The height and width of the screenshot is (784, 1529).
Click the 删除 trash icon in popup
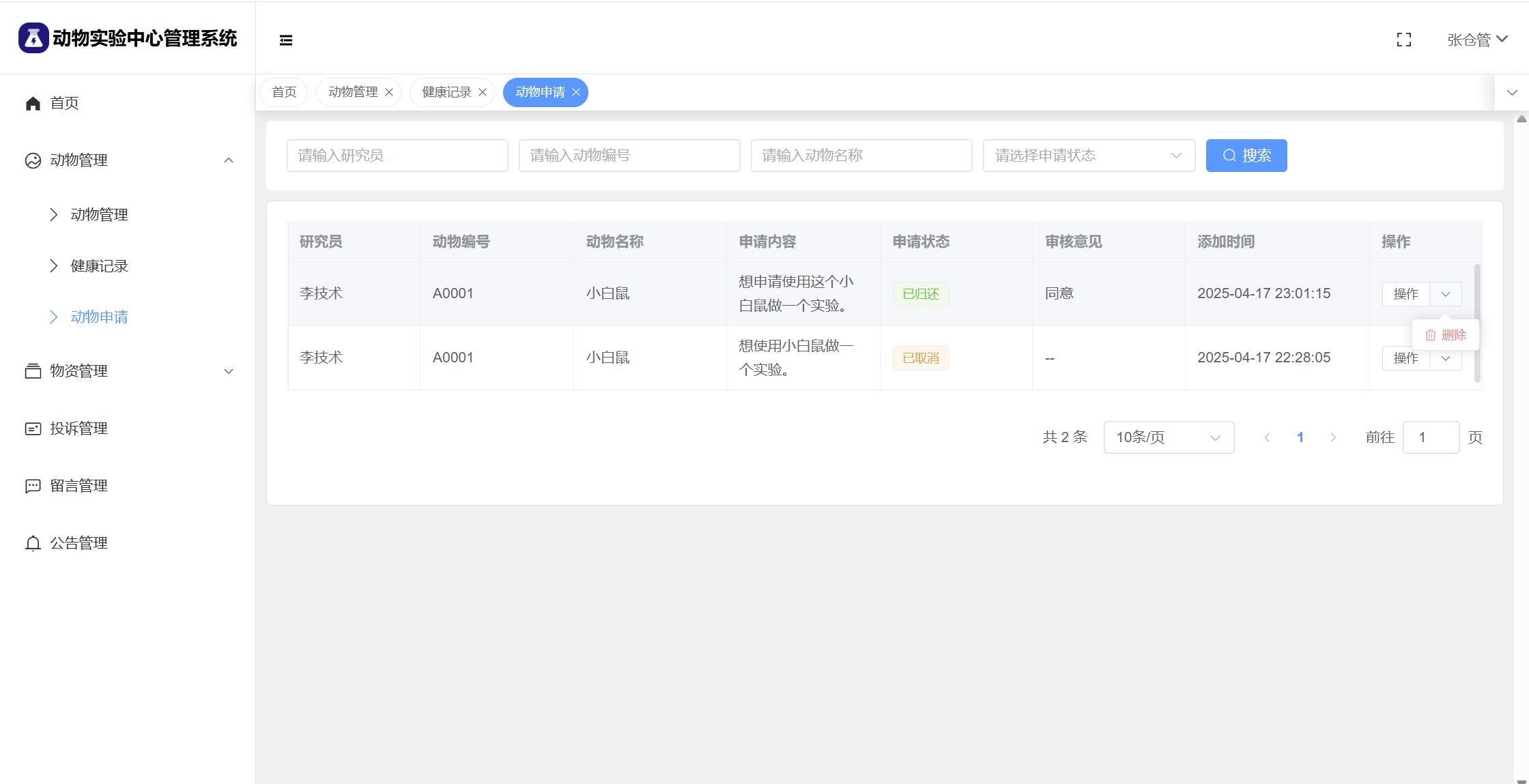(1431, 335)
